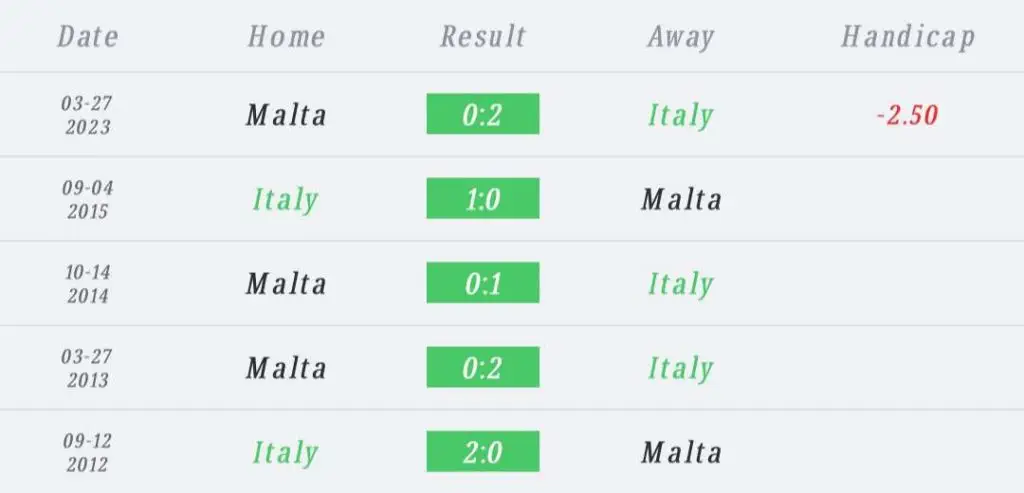Open the 1:0 result from 2015 match

coord(483,199)
